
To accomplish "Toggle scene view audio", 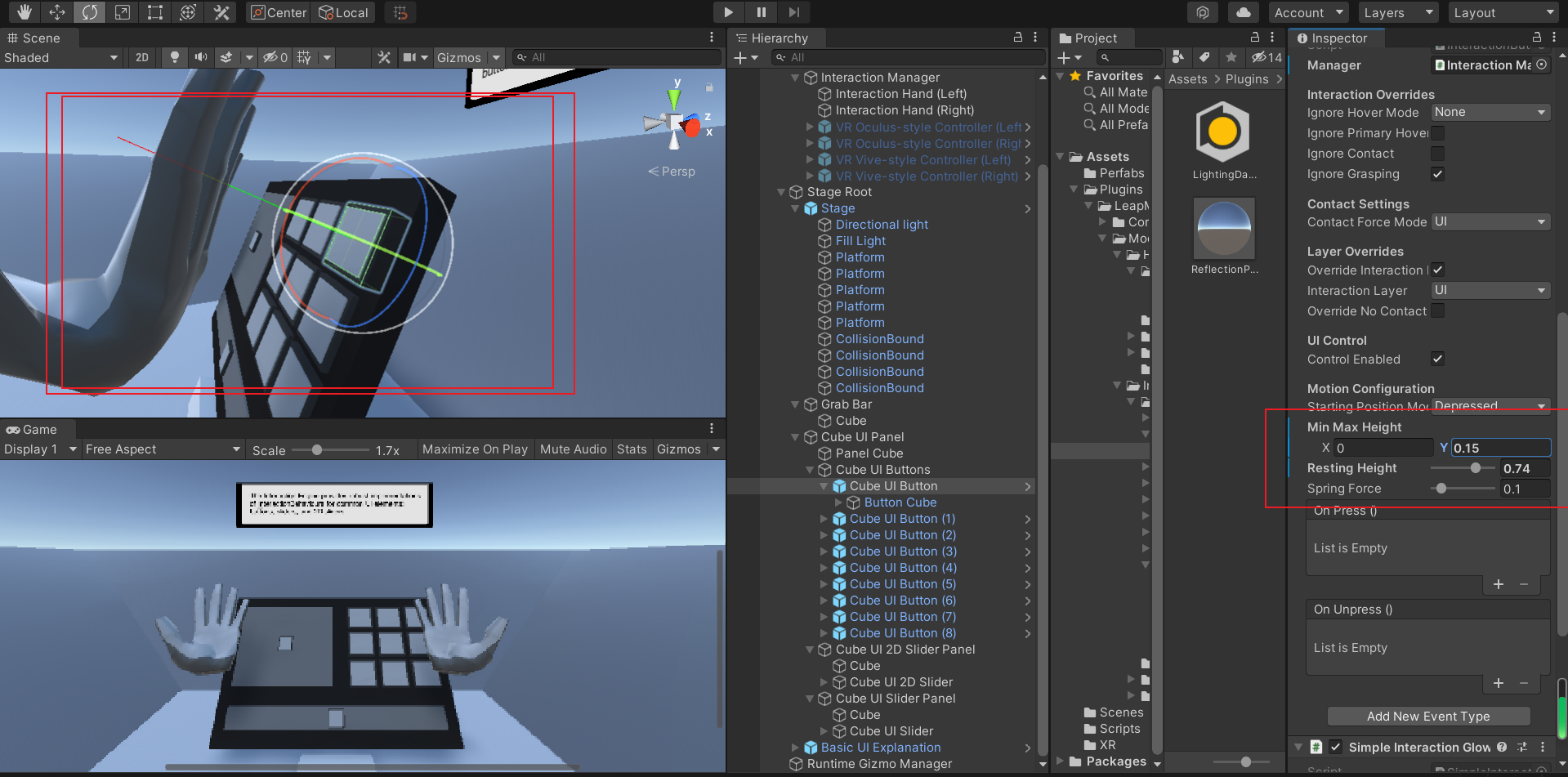I will (x=201, y=57).
